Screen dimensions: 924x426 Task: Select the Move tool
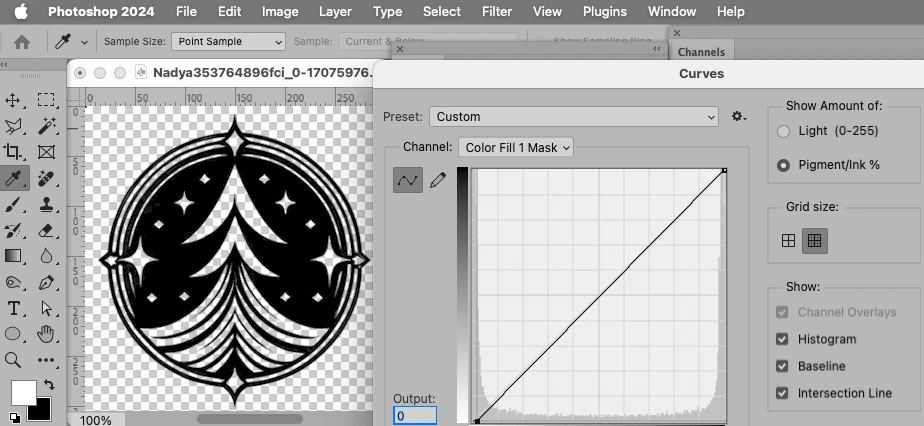(12, 100)
